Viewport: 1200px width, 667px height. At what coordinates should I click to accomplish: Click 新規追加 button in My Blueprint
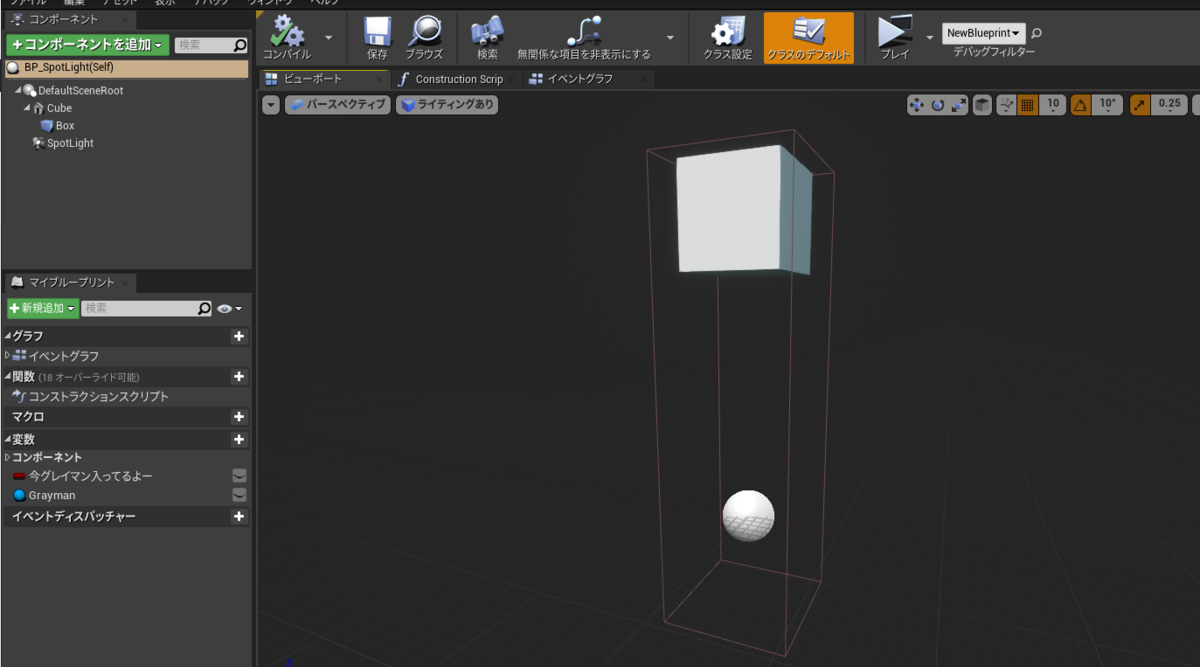42,309
